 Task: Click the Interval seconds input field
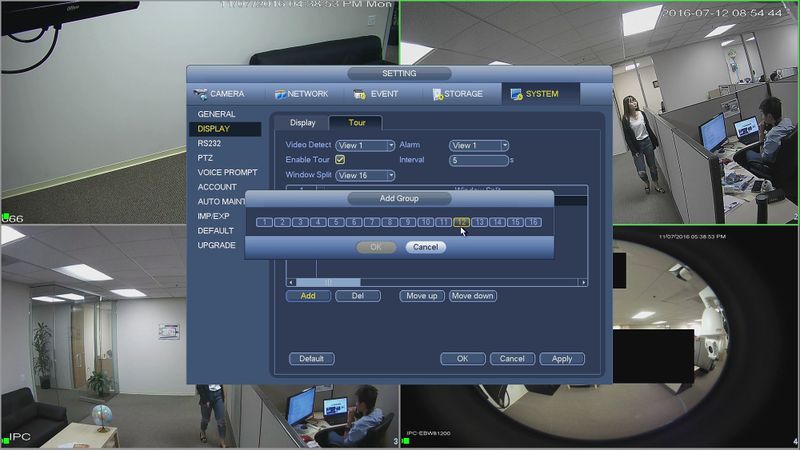click(479, 160)
